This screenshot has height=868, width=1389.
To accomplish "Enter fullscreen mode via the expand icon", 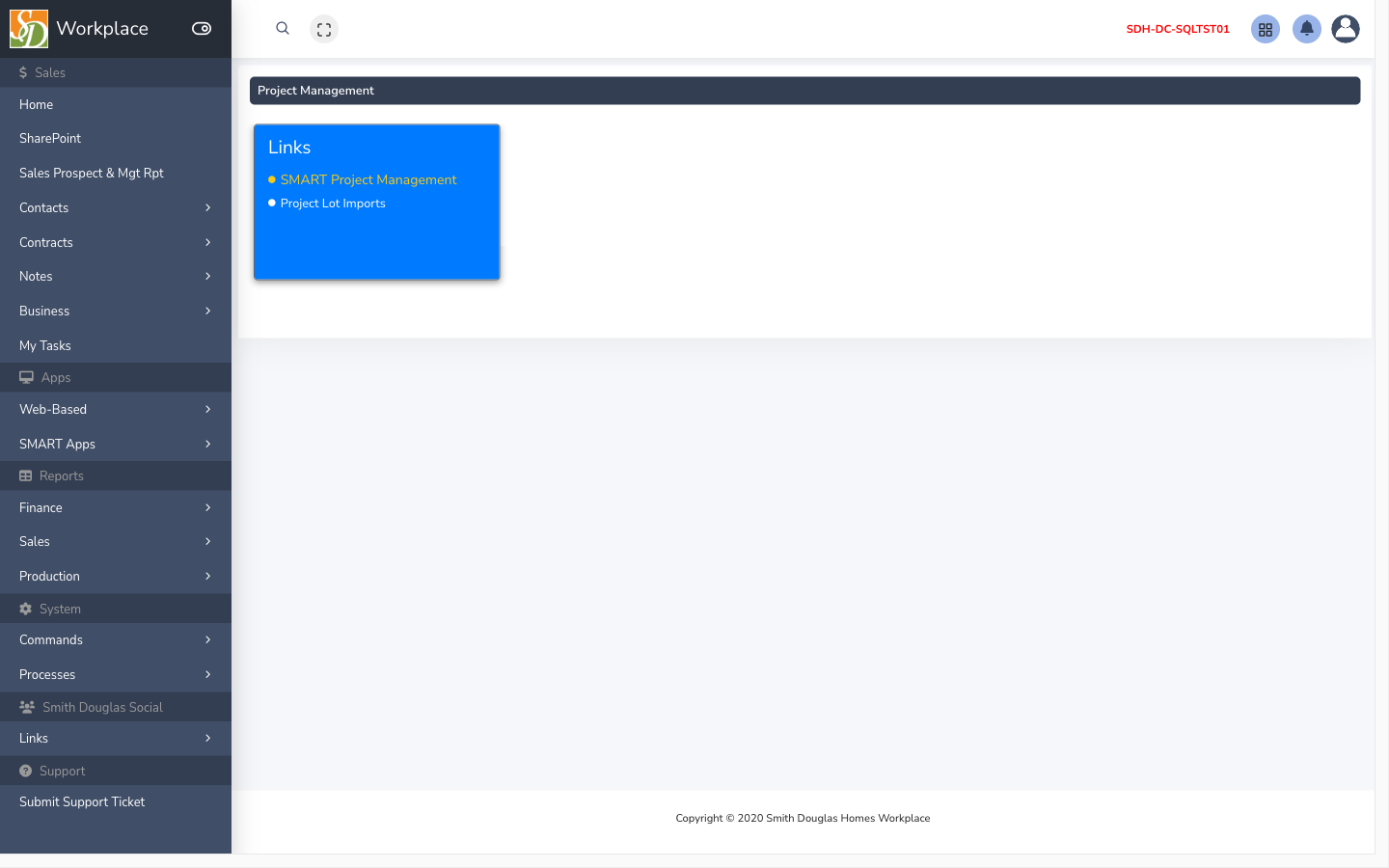I will coord(324,29).
